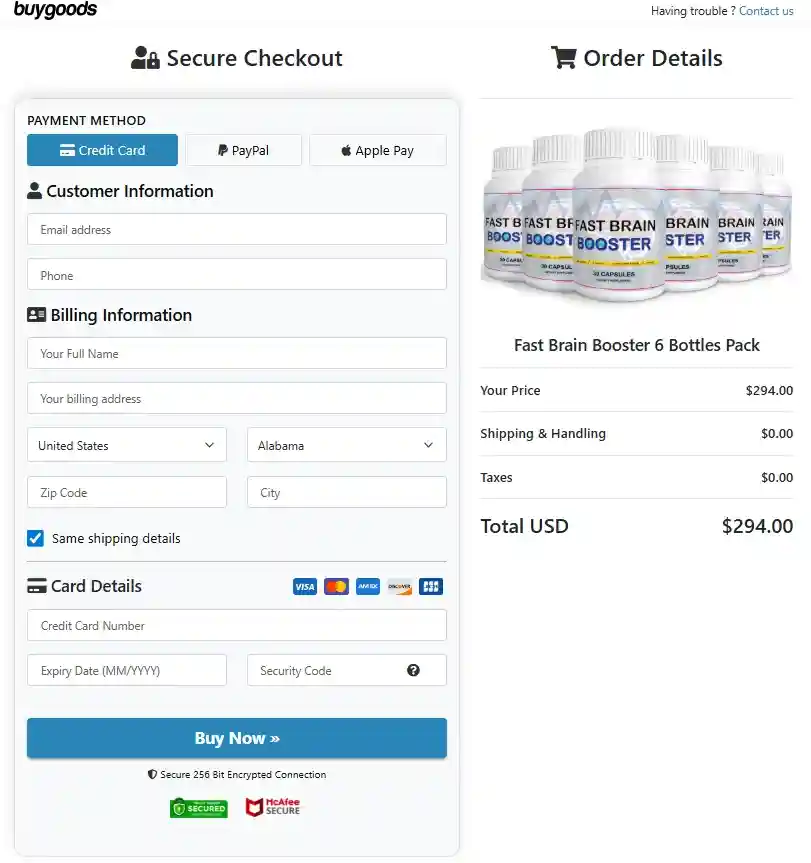Click the Mastercard icon in Card Details
This screenshot has width=811, height=863.
coord(336,586)
